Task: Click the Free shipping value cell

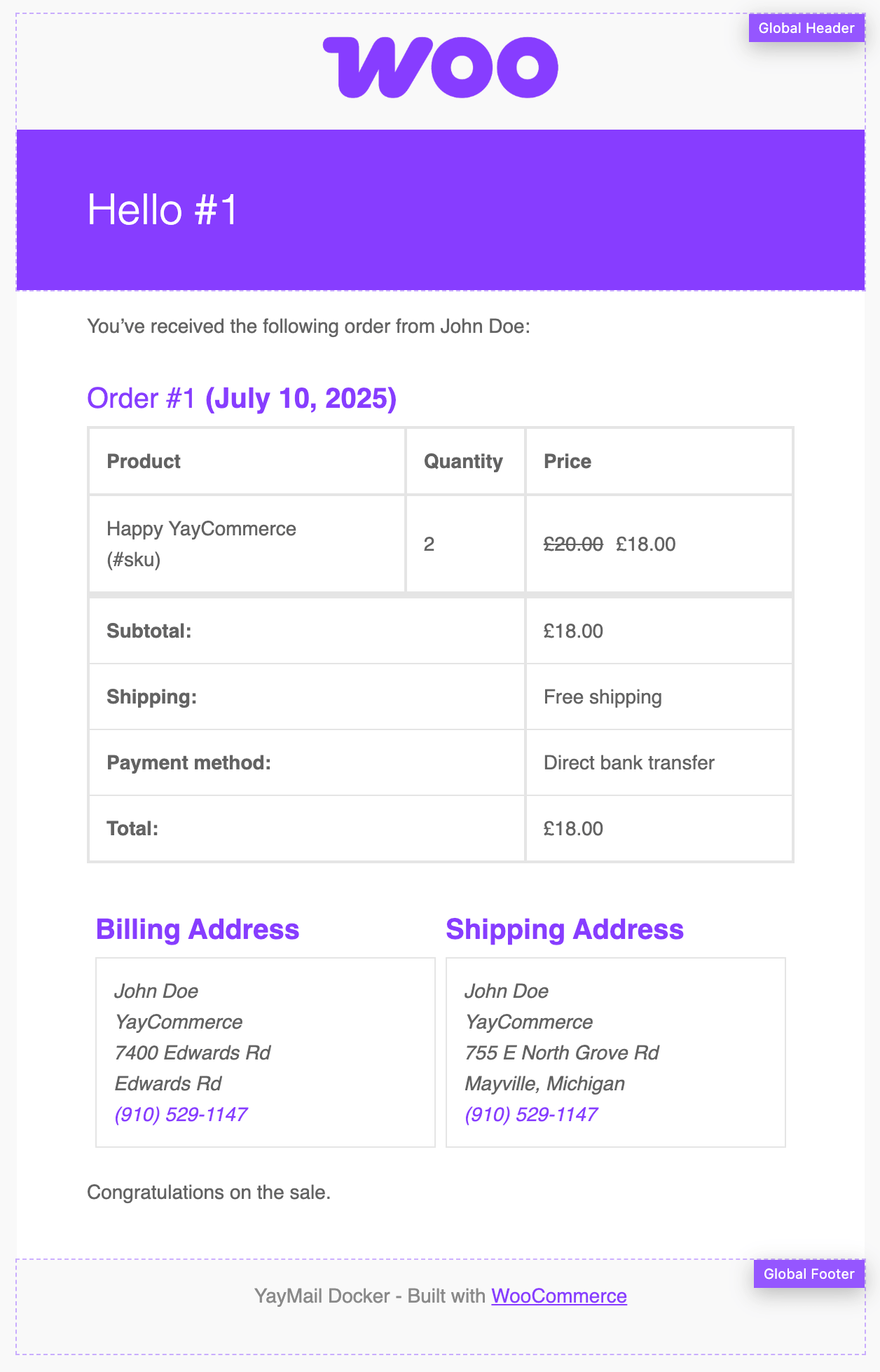Action: click(x=603, y=697)
